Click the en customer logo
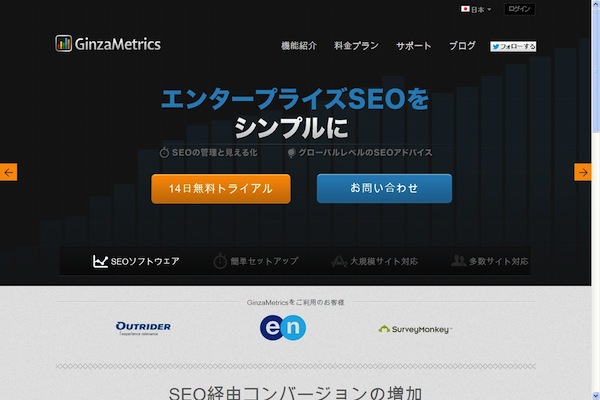600x400 pixels. tap(283, 328)
